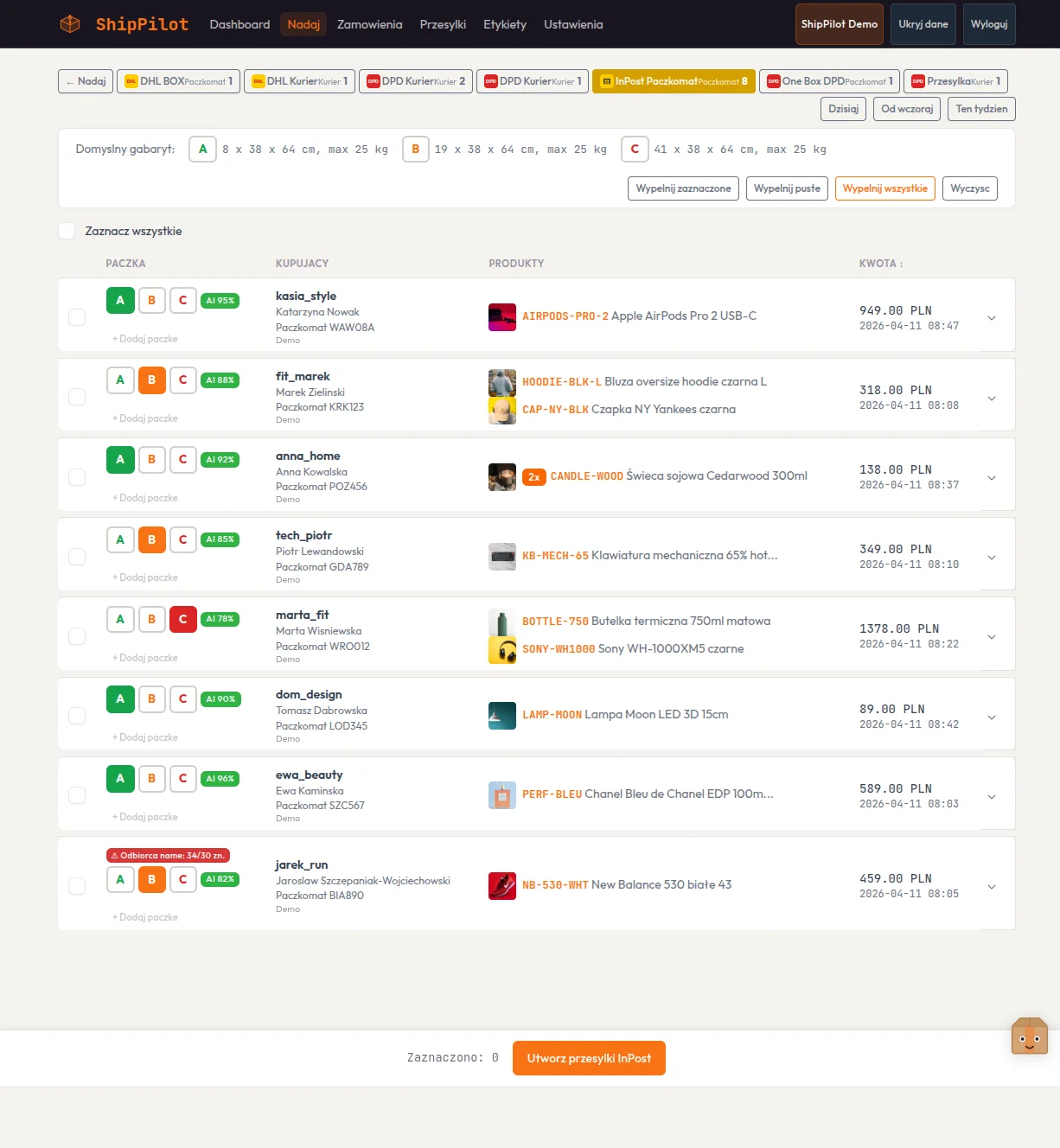Click the Sony headphones product thumbnail

[x=502, y=649]
